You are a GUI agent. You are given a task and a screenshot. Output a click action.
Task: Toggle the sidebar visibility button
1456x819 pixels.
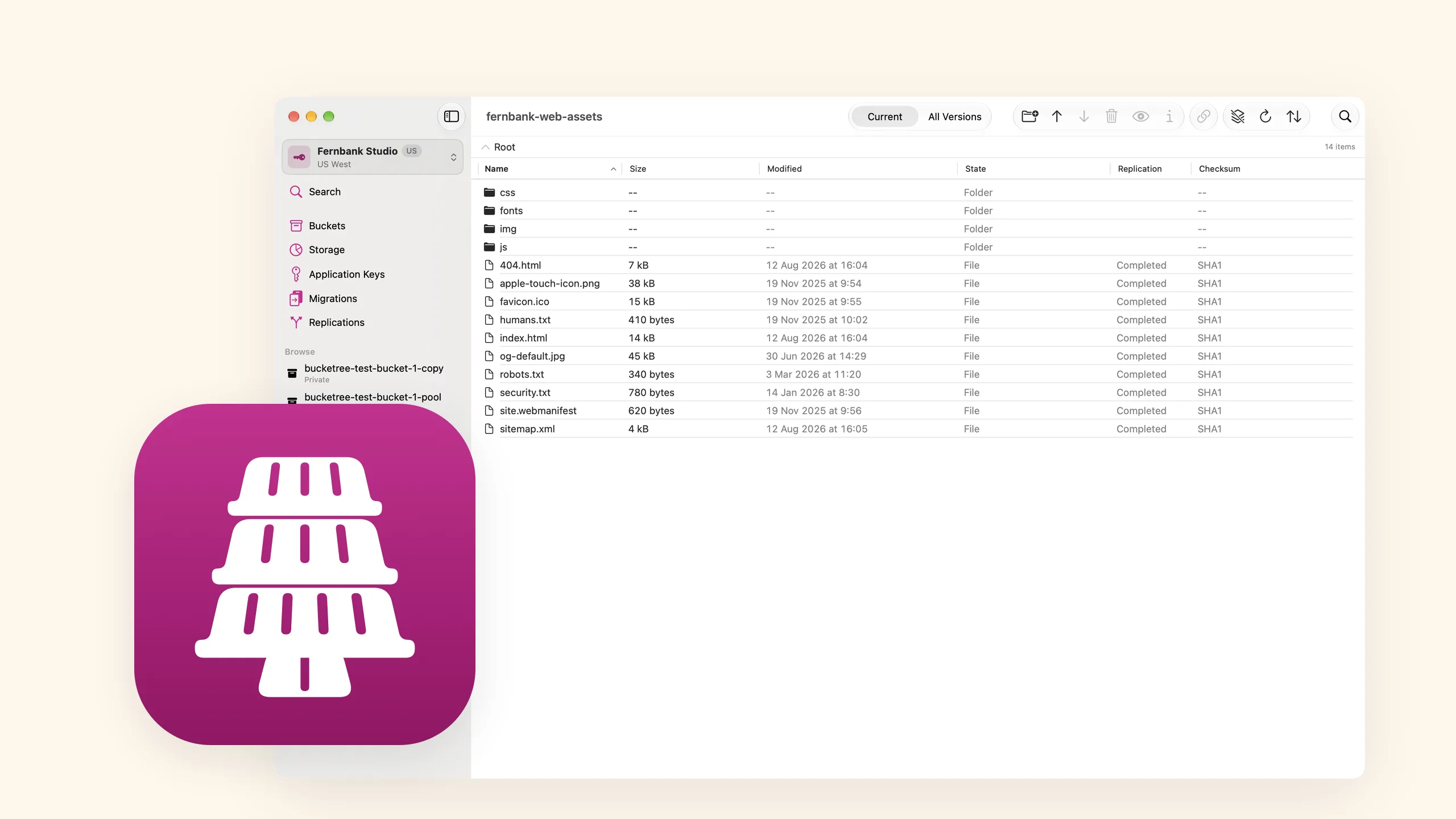[451, 117]
